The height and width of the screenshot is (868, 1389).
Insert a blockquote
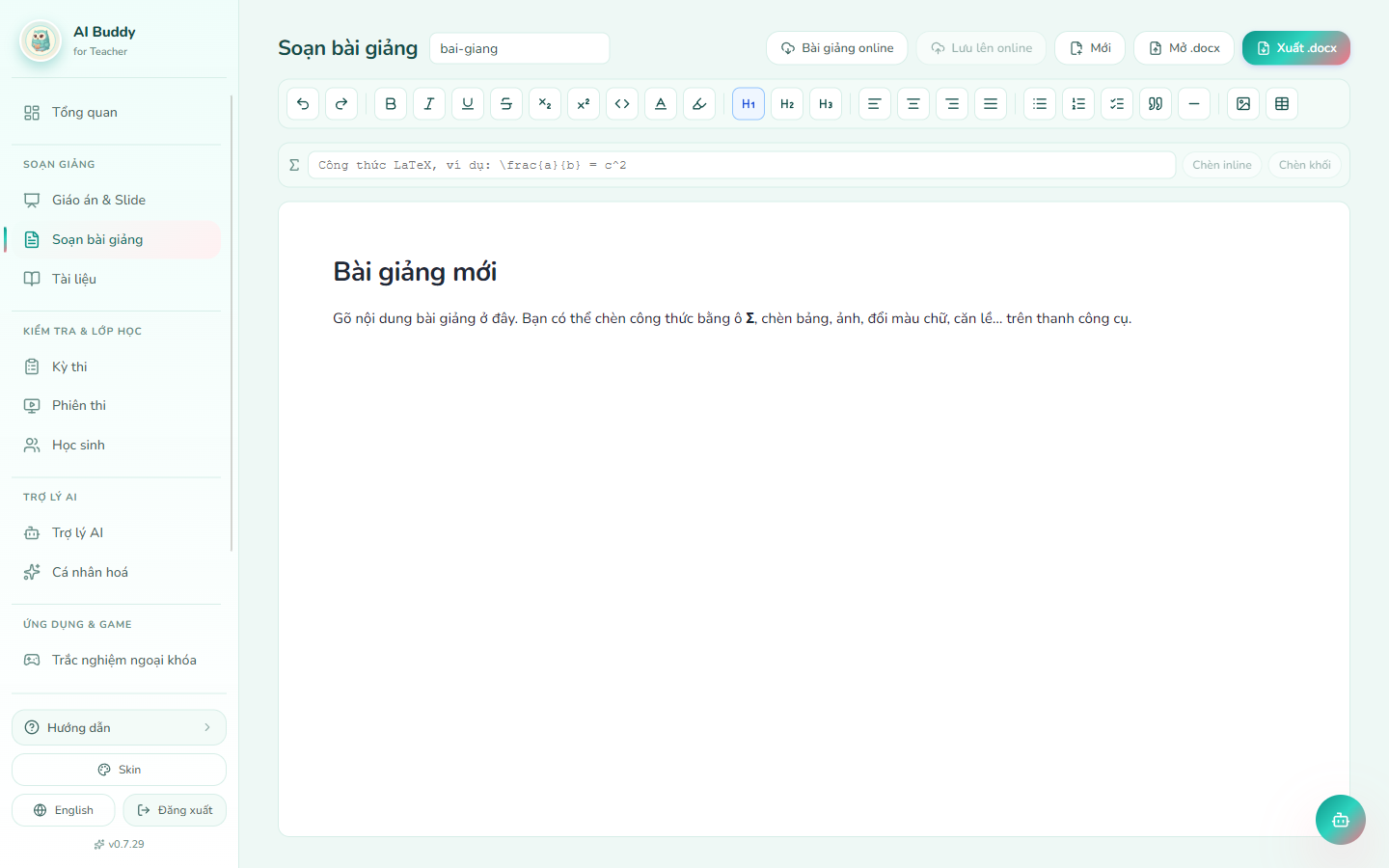[x=1156, y=104]
